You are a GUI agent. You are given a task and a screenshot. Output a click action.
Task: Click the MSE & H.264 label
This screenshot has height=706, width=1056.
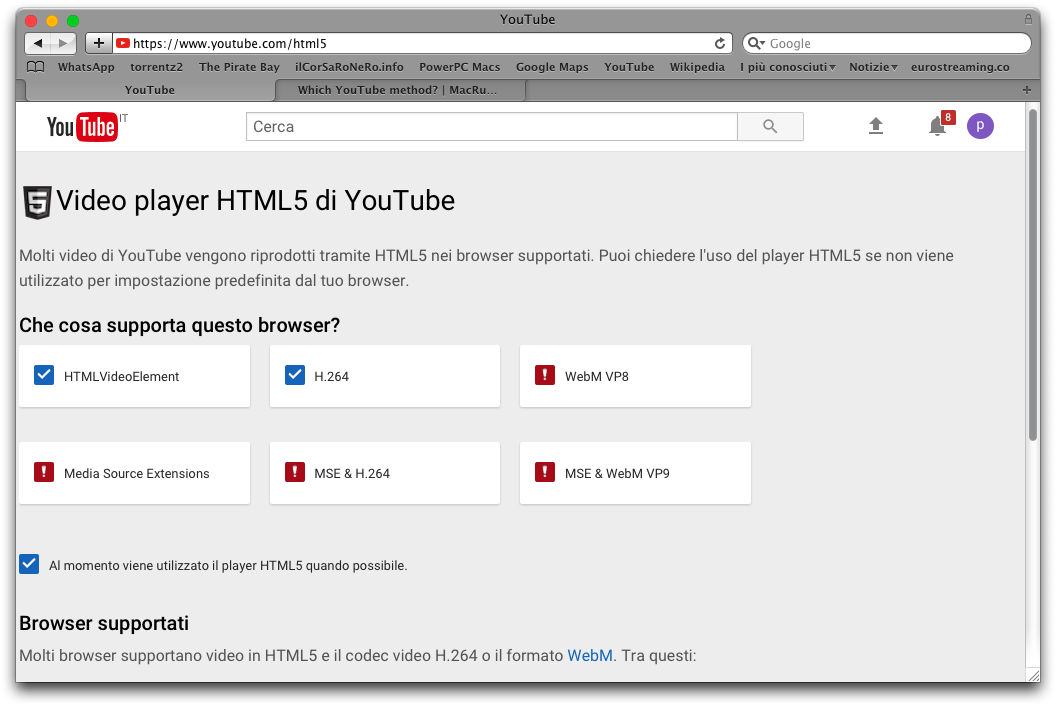coord(352,474)
